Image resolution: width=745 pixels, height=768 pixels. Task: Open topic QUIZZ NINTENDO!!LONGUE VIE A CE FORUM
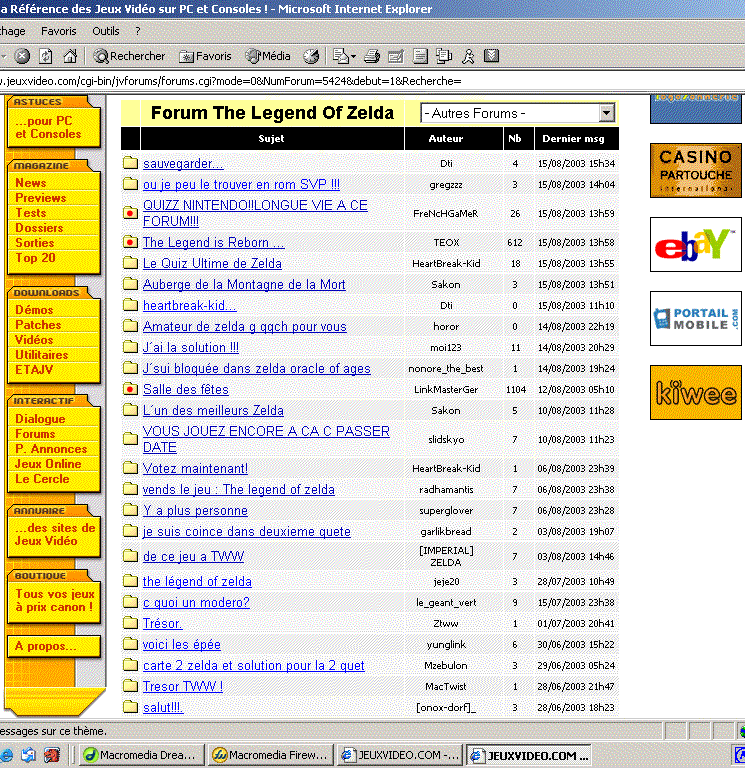click(x=255, y=214)
